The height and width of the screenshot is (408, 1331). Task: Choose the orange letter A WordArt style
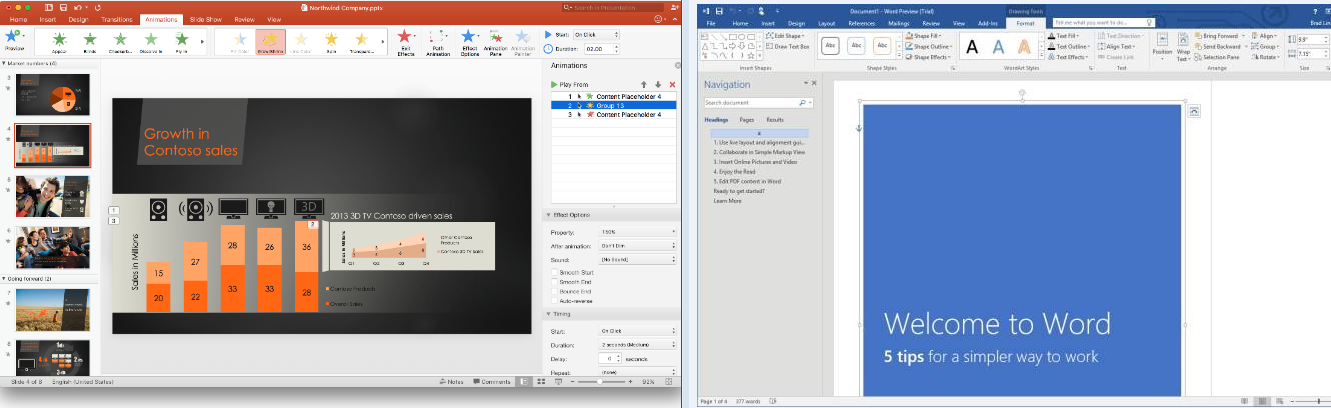[1022, 46]
